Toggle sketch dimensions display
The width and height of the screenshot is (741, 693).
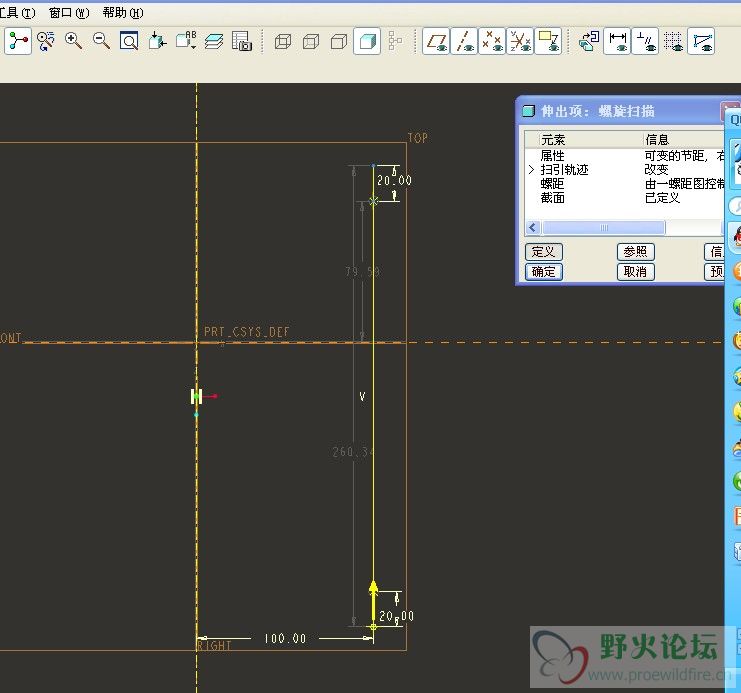[617, 41]
